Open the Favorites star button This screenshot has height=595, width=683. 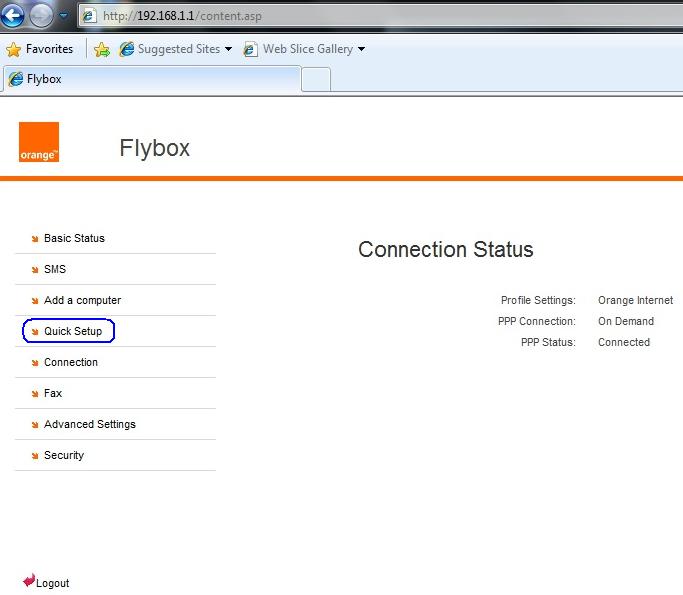(40, 49)
